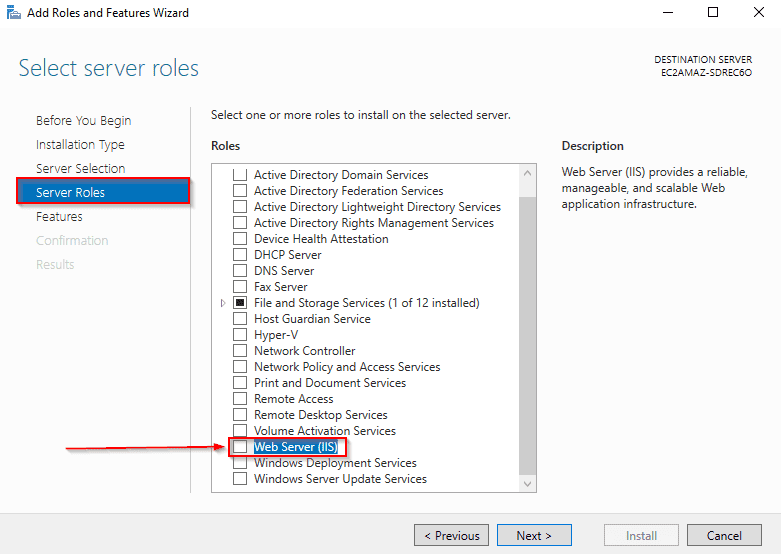Enable Print and Document Services role
781x554 pixels.
coord(240,383)
